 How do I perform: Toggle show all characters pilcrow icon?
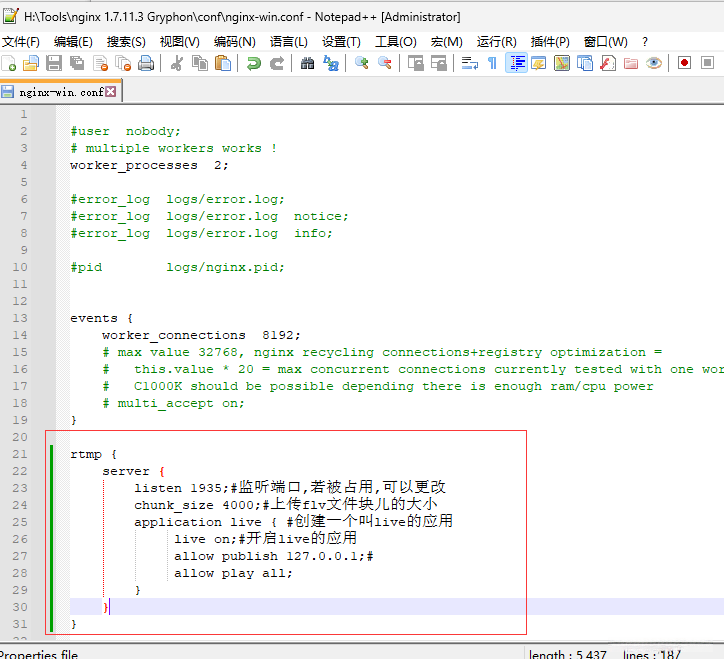click(492, 63)
